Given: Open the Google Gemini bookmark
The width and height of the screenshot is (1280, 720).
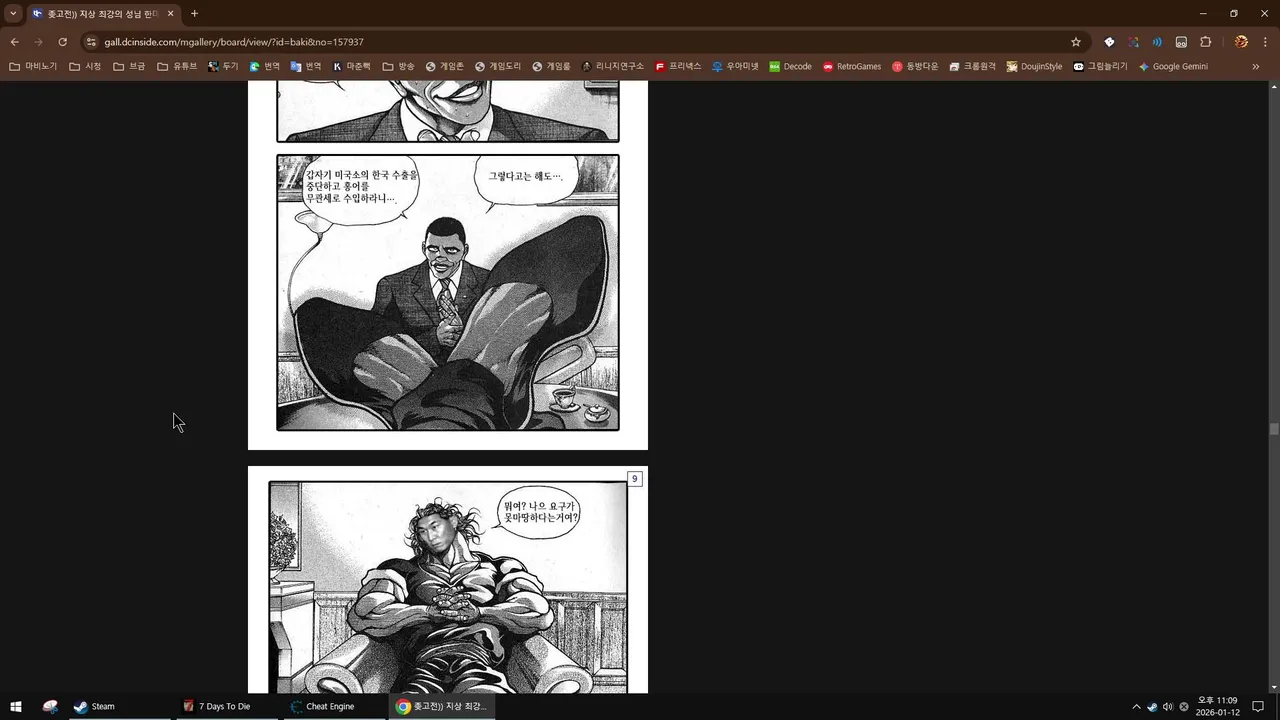Looking at the screenshot, I should click(x=1173, y=67).
